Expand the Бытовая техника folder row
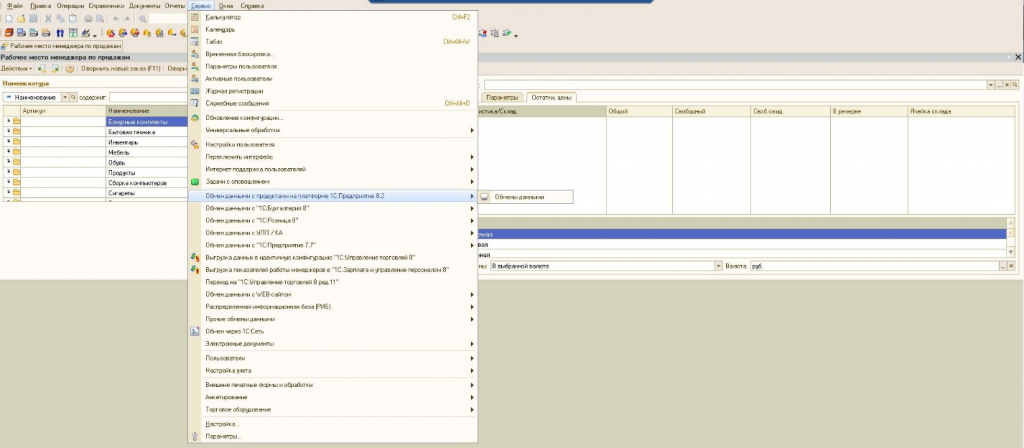This screenshot has height=448, width=1024. (x=8, y=132)
